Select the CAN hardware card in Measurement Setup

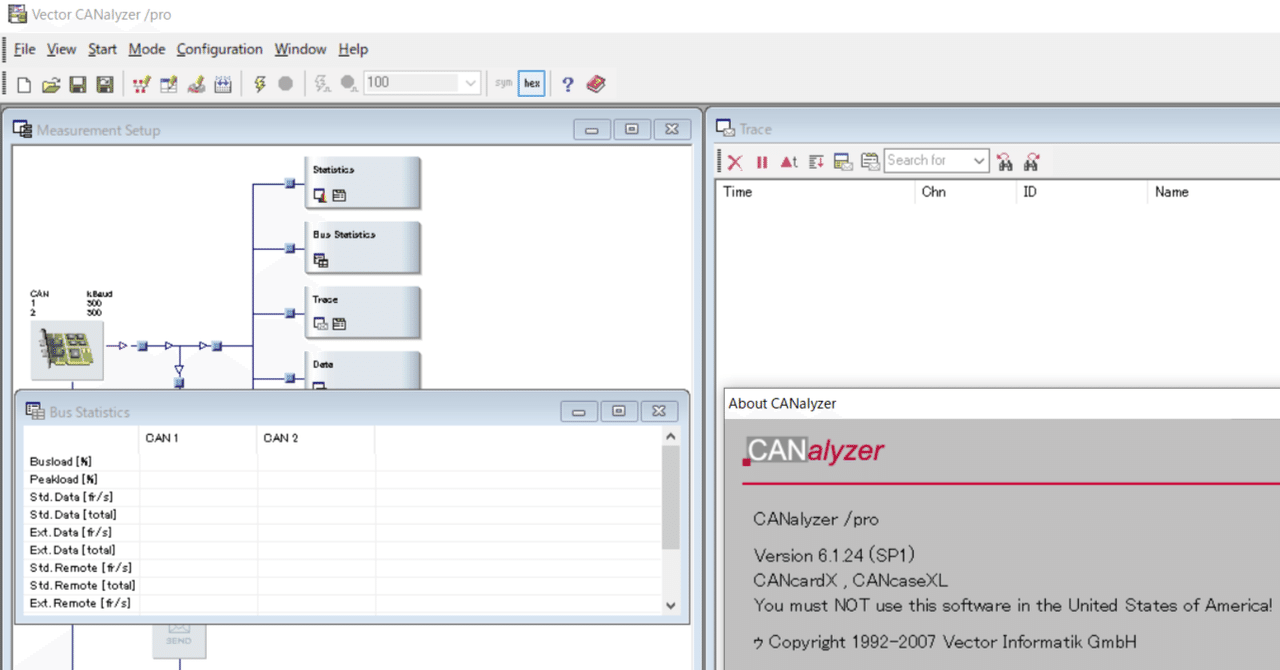(66, 350)
